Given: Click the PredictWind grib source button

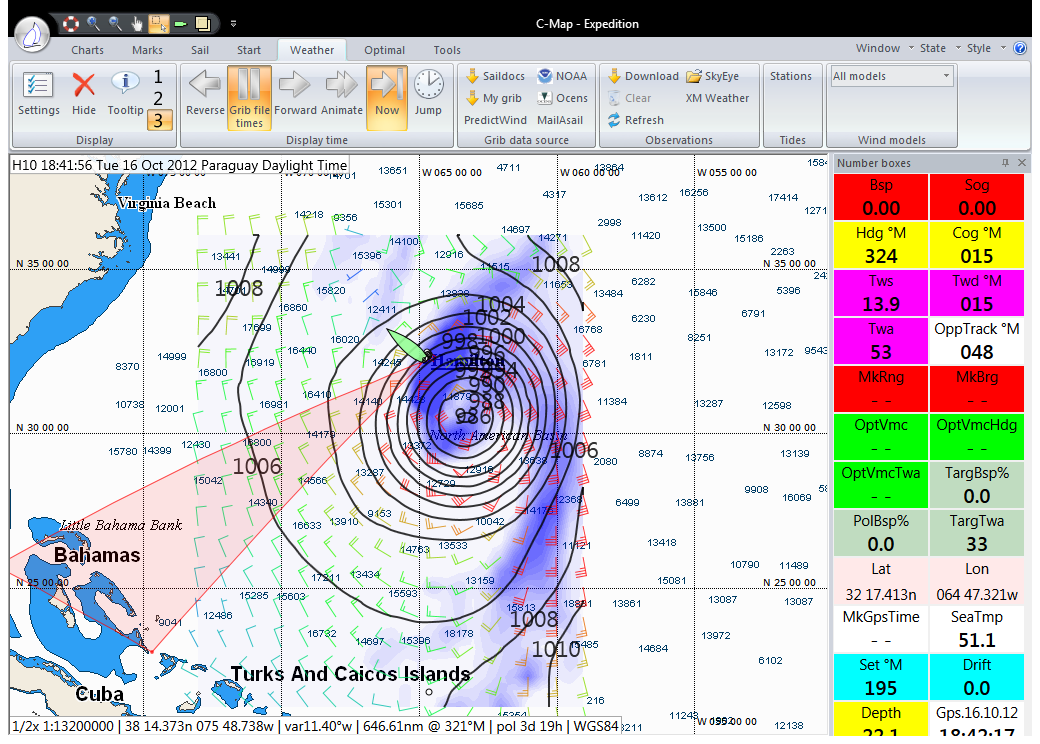Looking at the screenshot, I should point(495,120).
